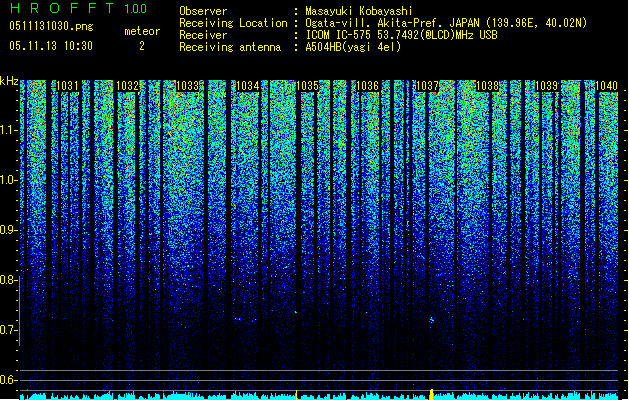This screenshot has height=400, width=629.
Task: Click the 'Receiving Location' label
Action: tap(233, 23)
